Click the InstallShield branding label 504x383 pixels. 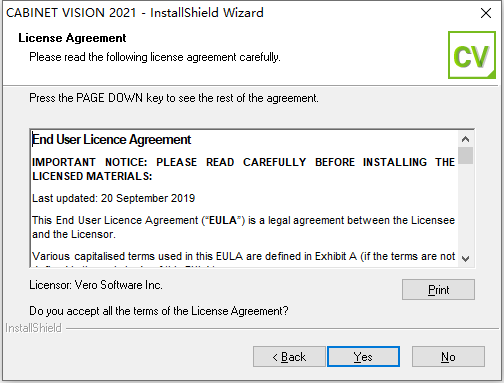pyautogui.click(x=33, y=328)
